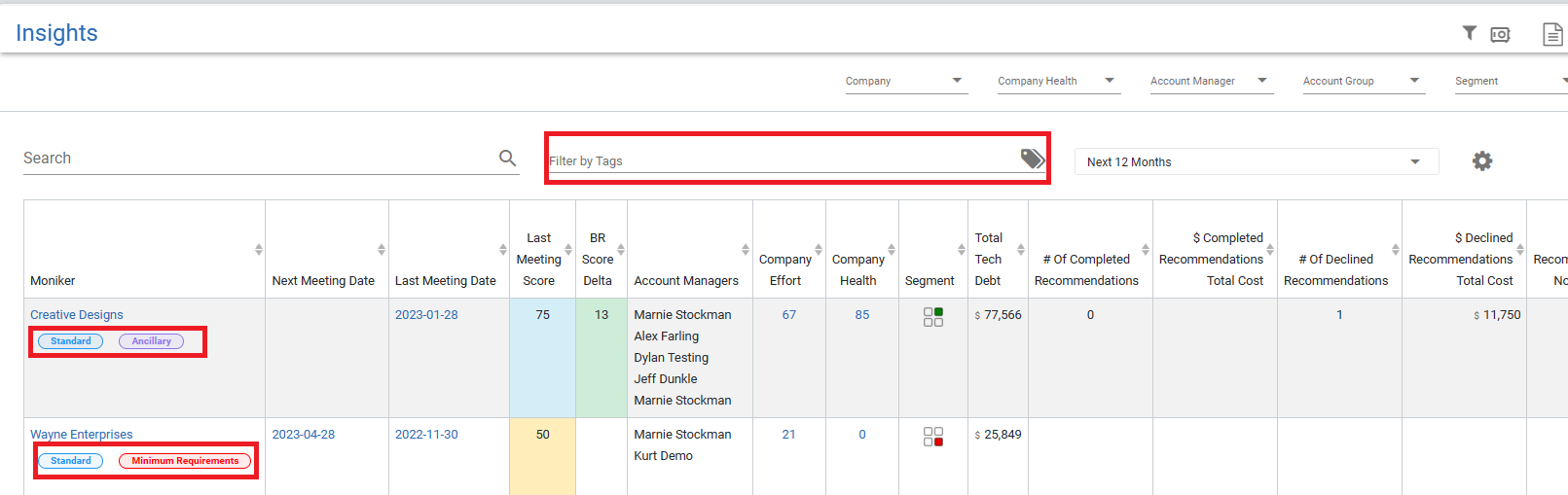Click the Minimum Requirements tag

[x=185, y=461]
